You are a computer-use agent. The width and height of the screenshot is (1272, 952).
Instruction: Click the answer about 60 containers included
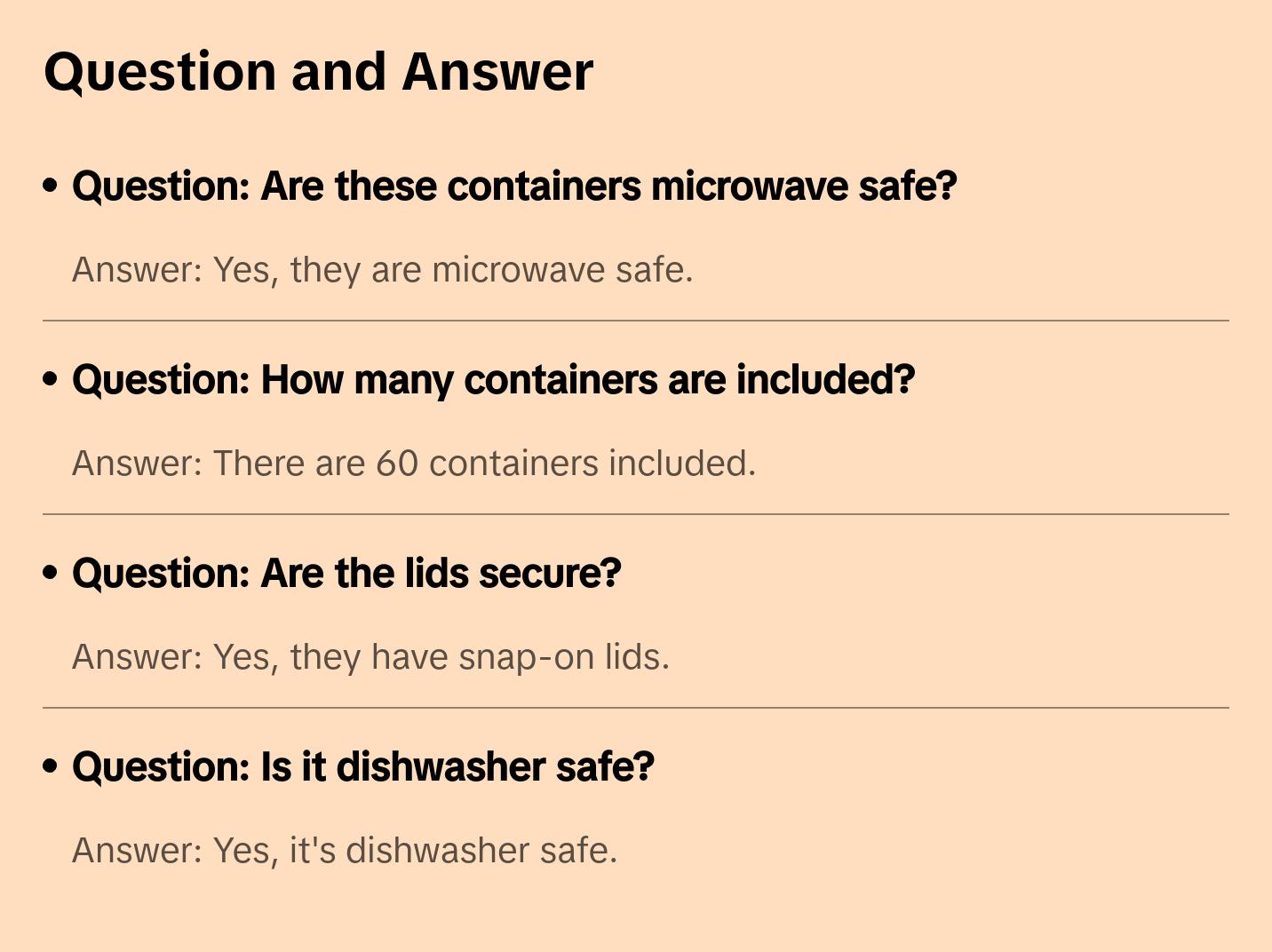point(414,464)
